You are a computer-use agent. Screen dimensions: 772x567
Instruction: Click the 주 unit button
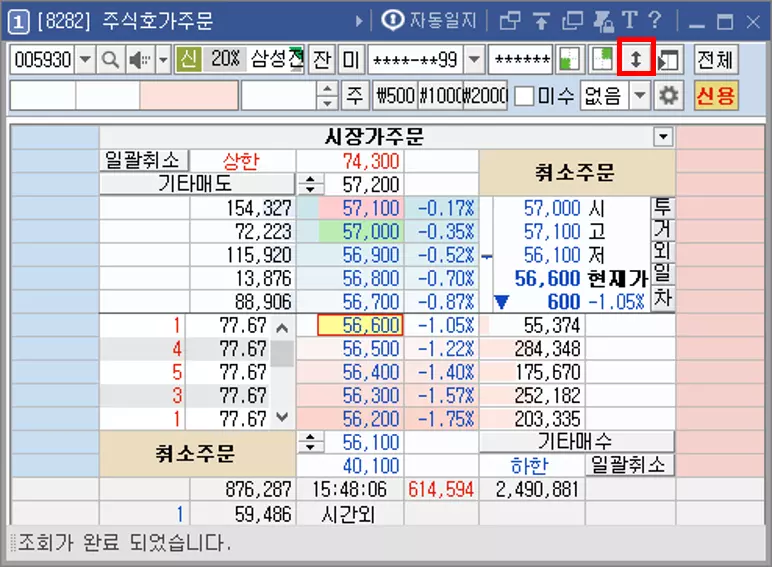[x=354, y=95]
